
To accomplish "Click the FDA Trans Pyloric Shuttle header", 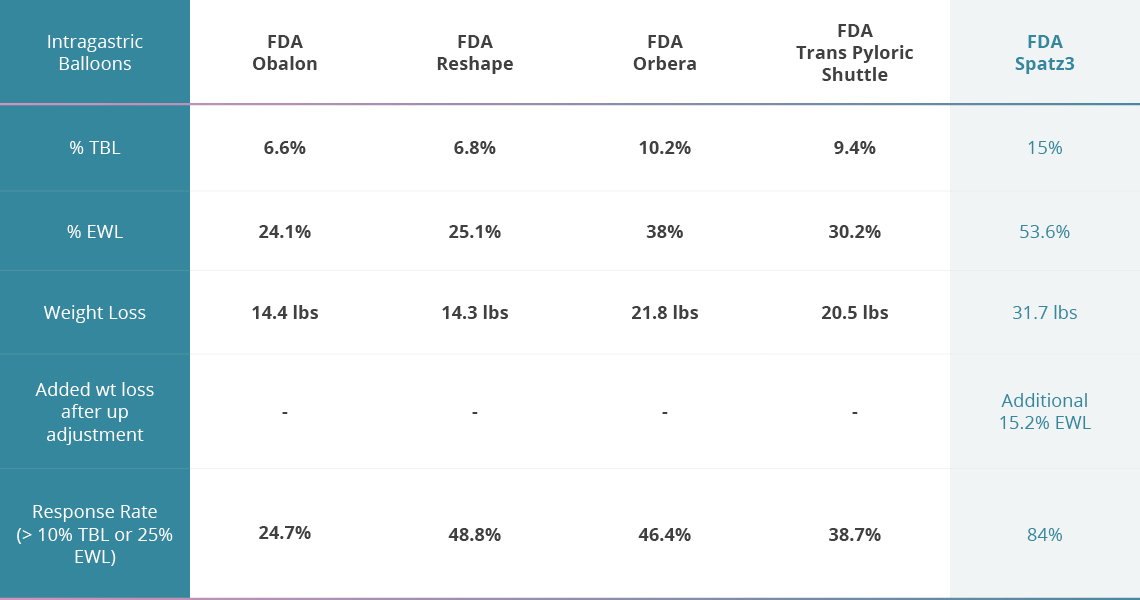I will click(x=855, y=53).
